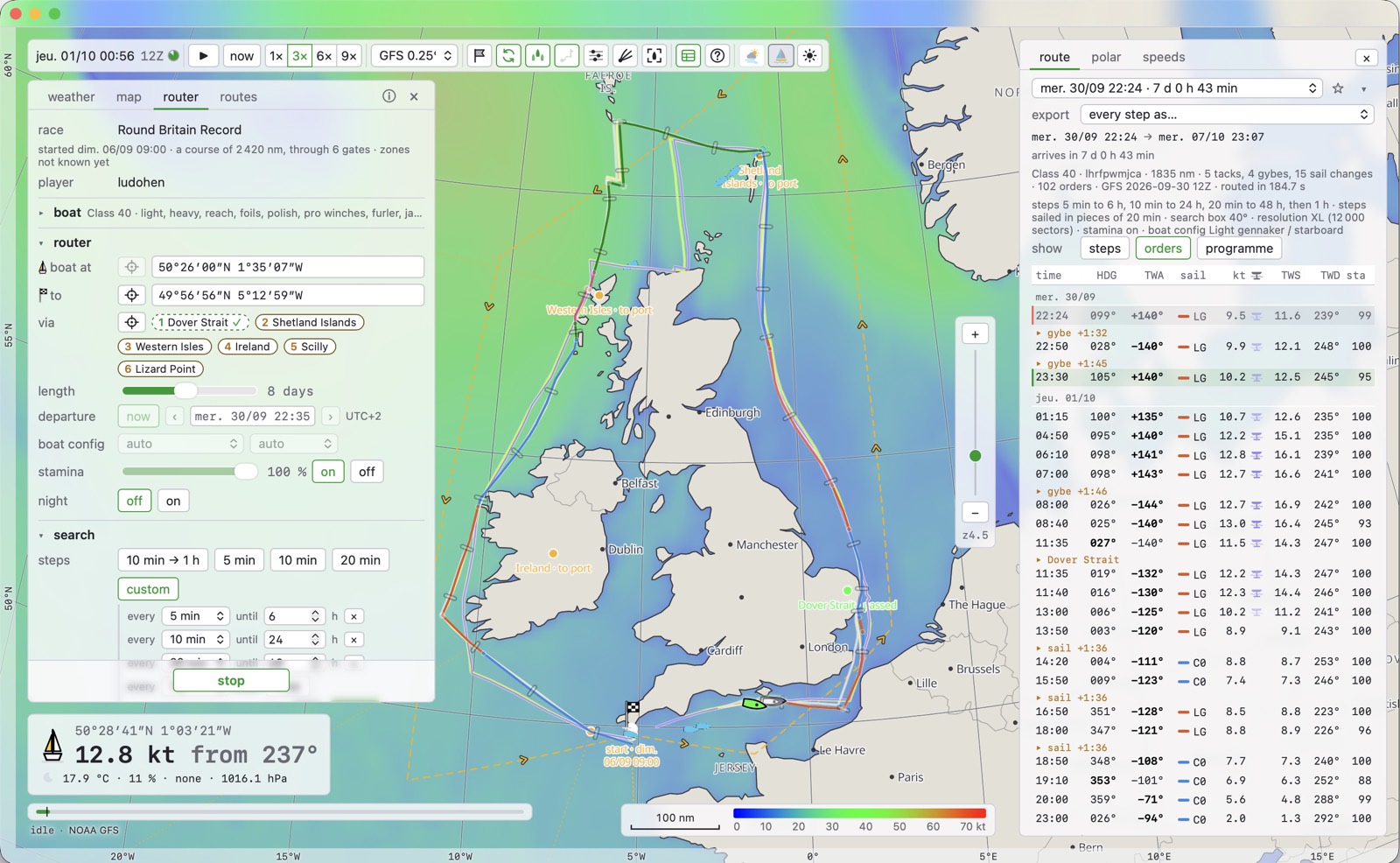The width and height of the screenshot is (1400, 863).
Task: Click the wind lines toolbar icon
Action: (x=625, y=56)
